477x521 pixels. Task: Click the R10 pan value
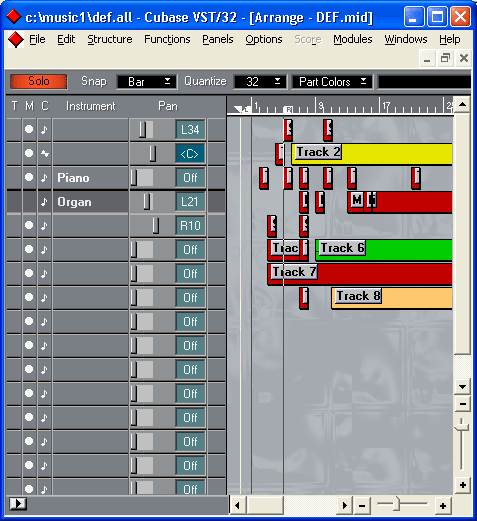coord(190,226)
